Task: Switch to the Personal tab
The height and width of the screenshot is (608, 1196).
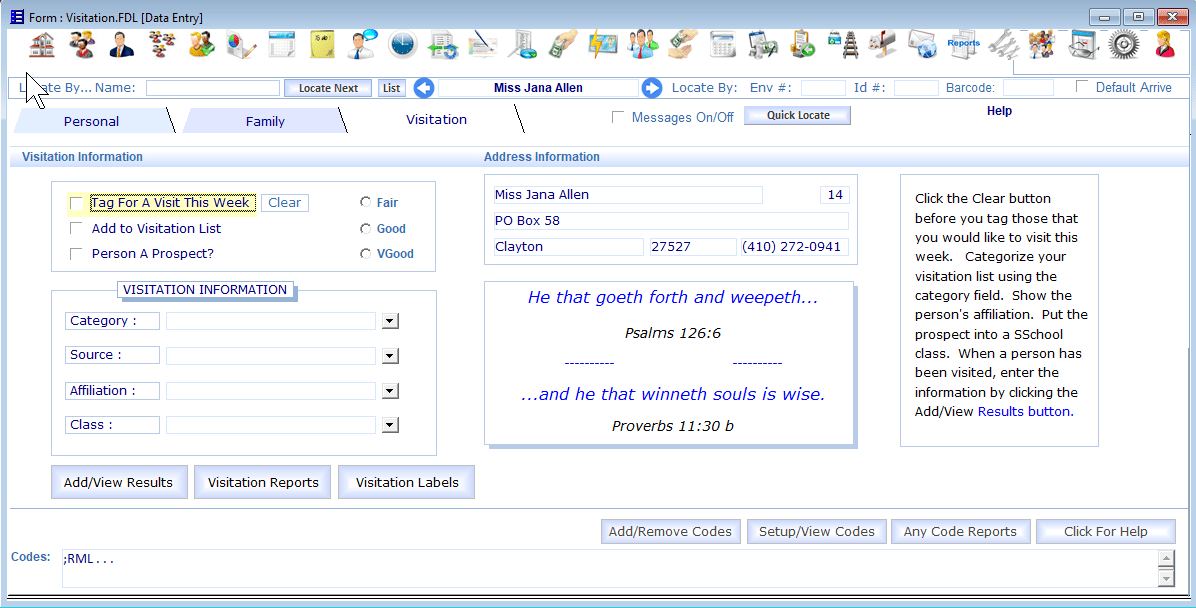Action: [x=92, y=121]
